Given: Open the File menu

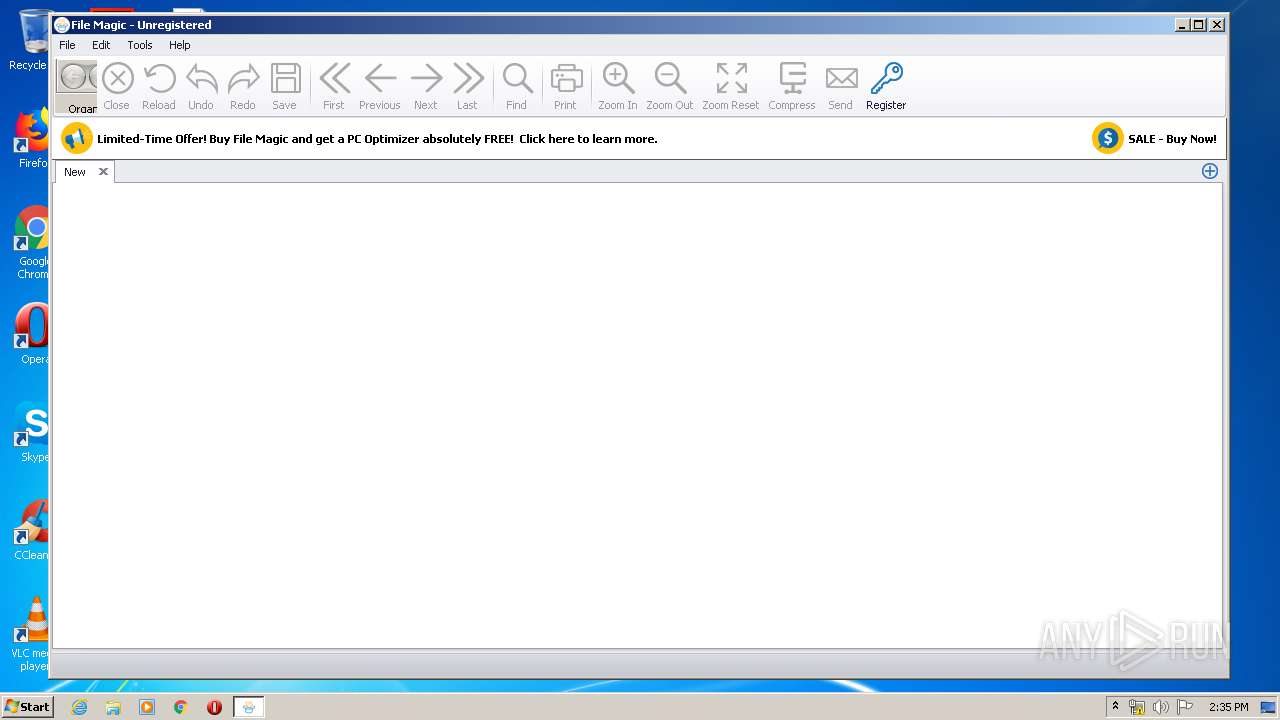Looking at the screenshot, I should 67,45.
